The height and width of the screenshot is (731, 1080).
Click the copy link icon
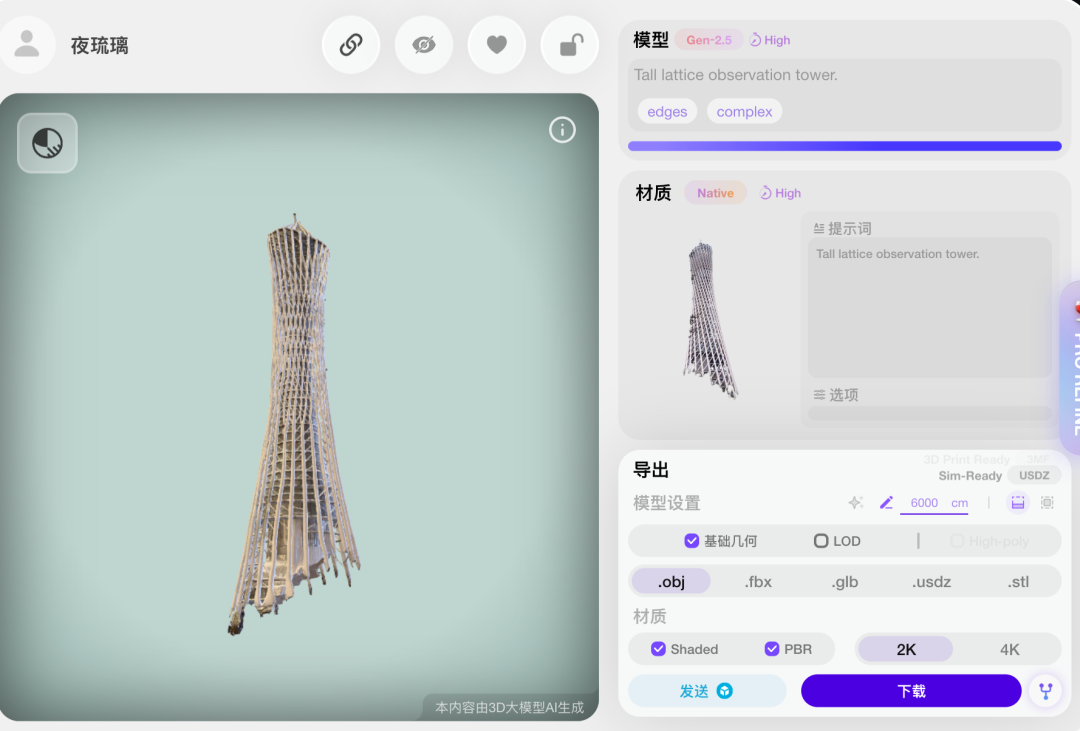351,45
